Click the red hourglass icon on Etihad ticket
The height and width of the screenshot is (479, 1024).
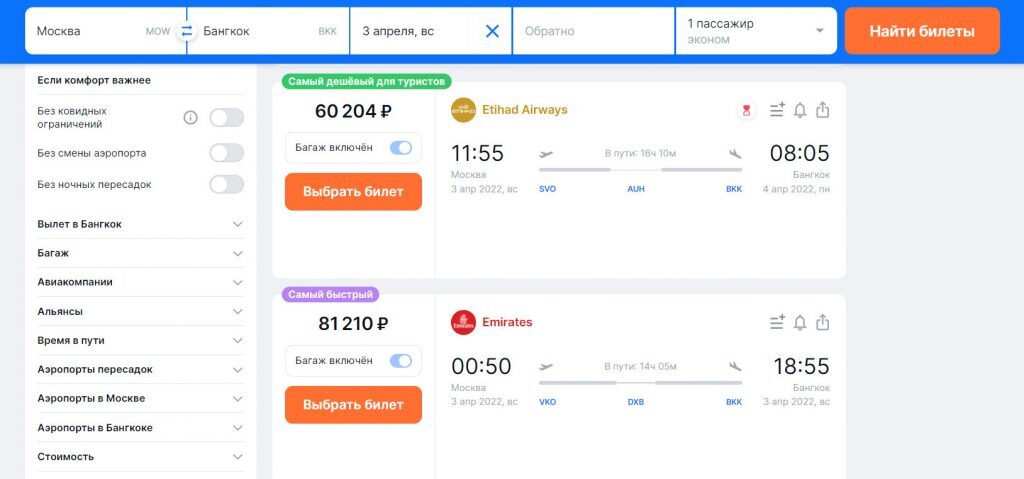pos(746,110)
